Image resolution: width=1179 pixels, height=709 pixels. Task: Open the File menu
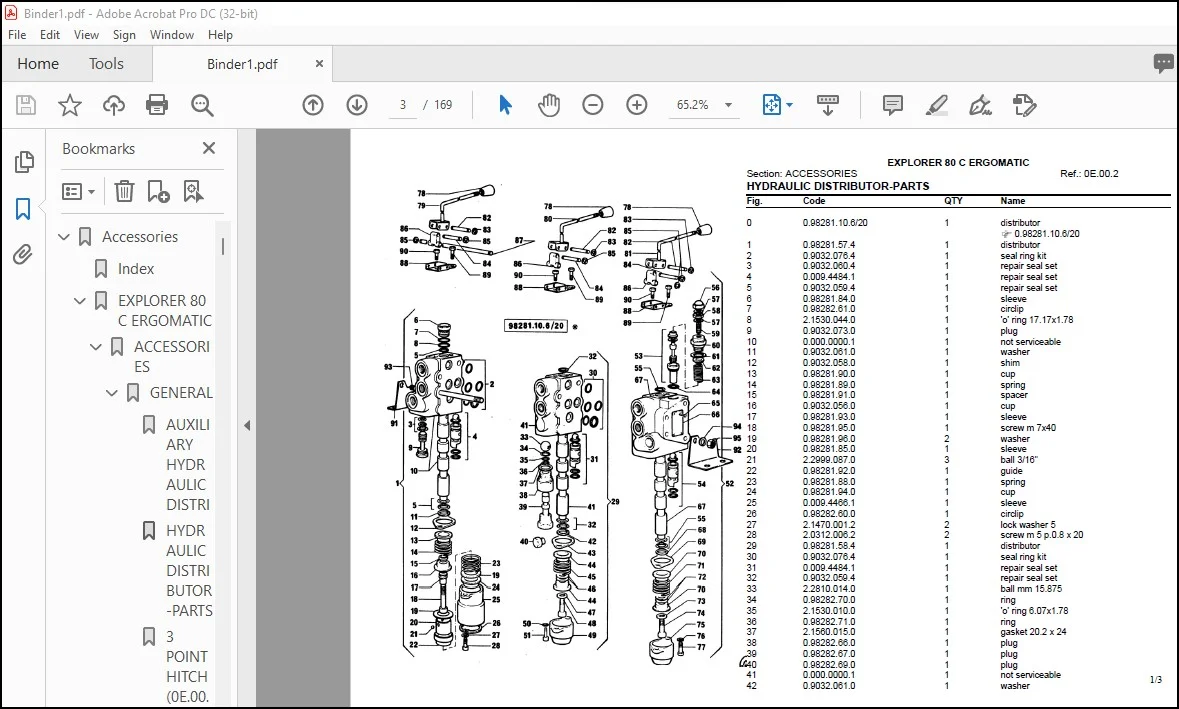click(17, 35)
